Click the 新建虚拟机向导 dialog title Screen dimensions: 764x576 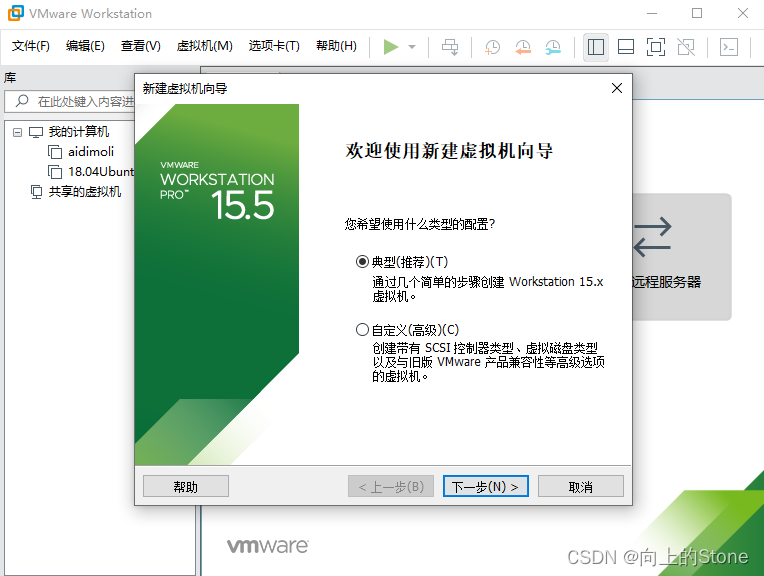185,89
